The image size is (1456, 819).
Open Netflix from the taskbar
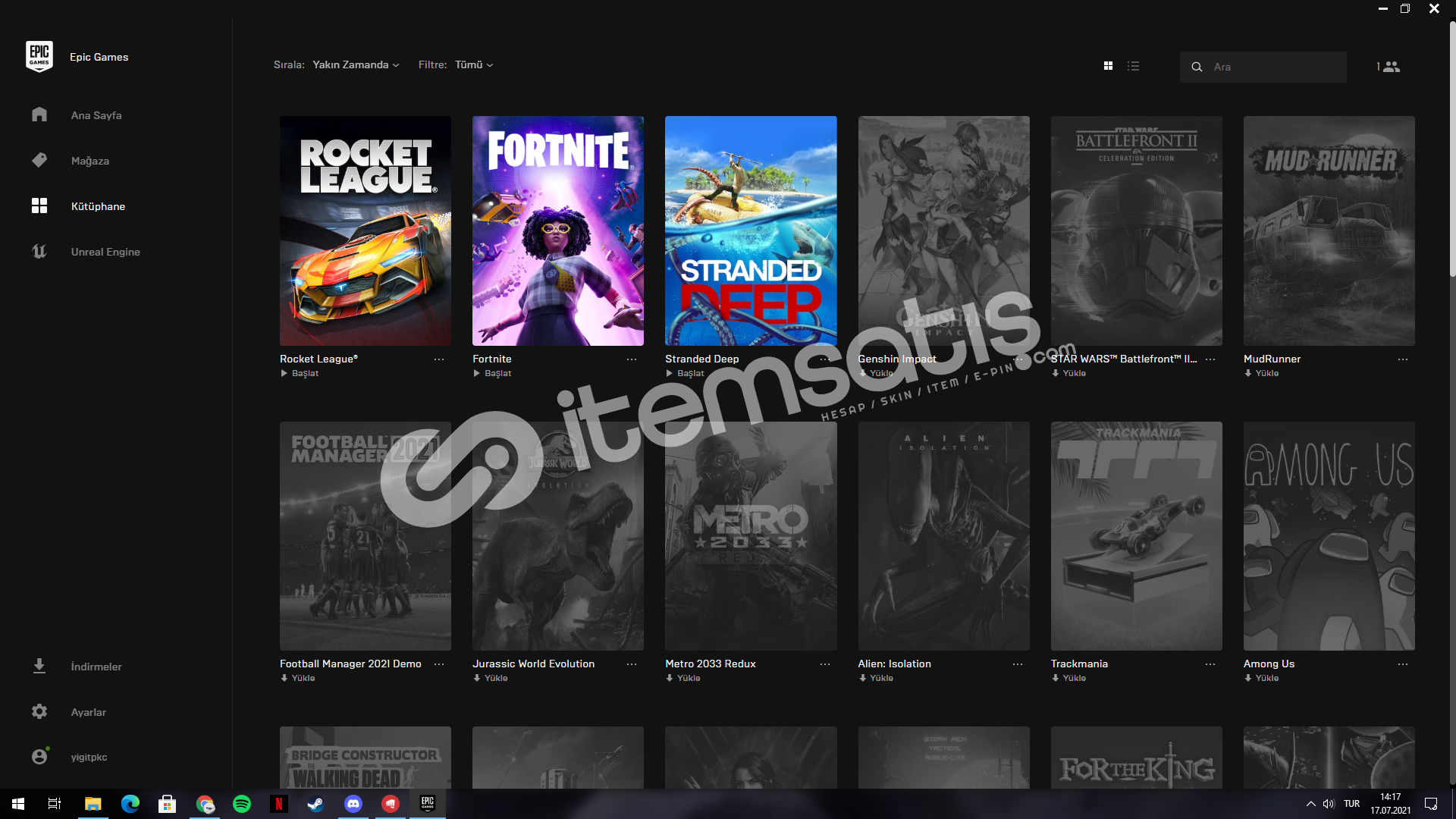pyautogui.click(x=279, y=804)
